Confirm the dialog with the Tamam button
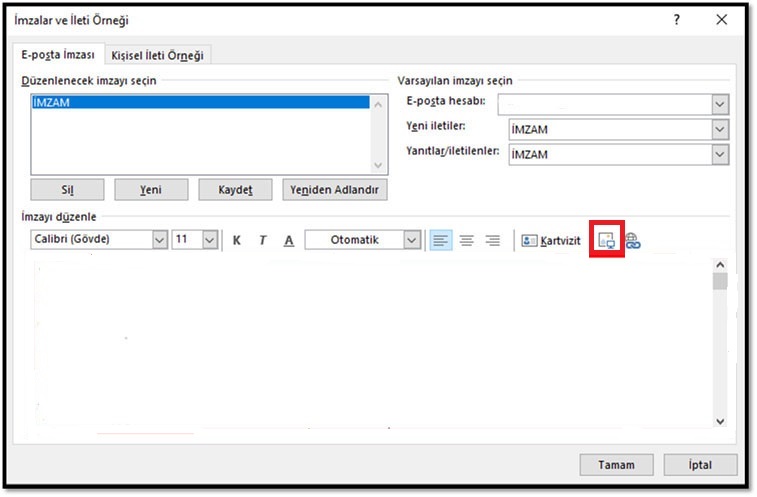The image size is (757, 497). click(616, 465)
